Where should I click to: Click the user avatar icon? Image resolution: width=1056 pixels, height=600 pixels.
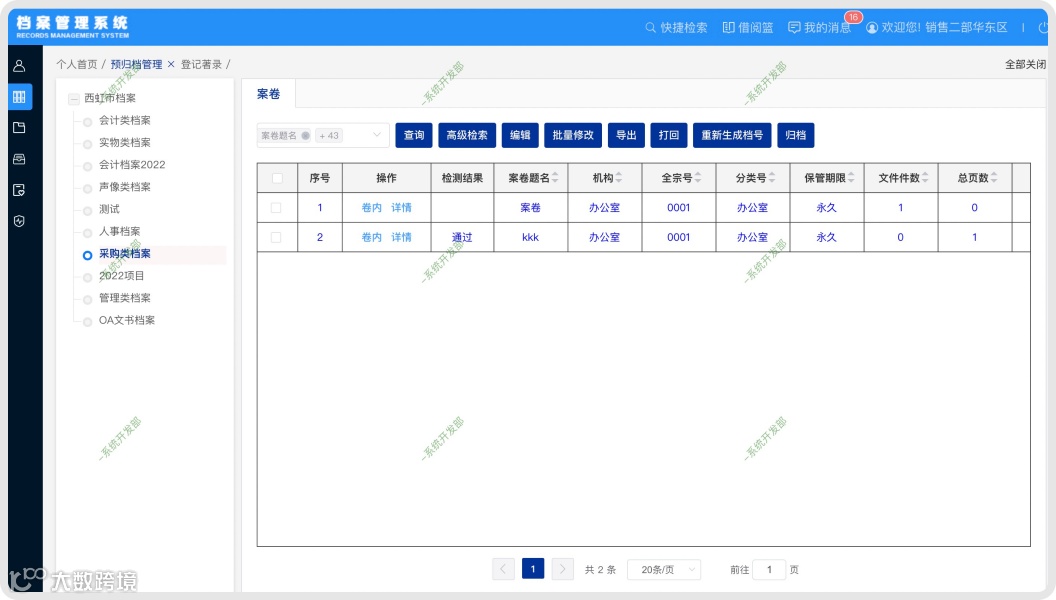[x=872, y=28]
